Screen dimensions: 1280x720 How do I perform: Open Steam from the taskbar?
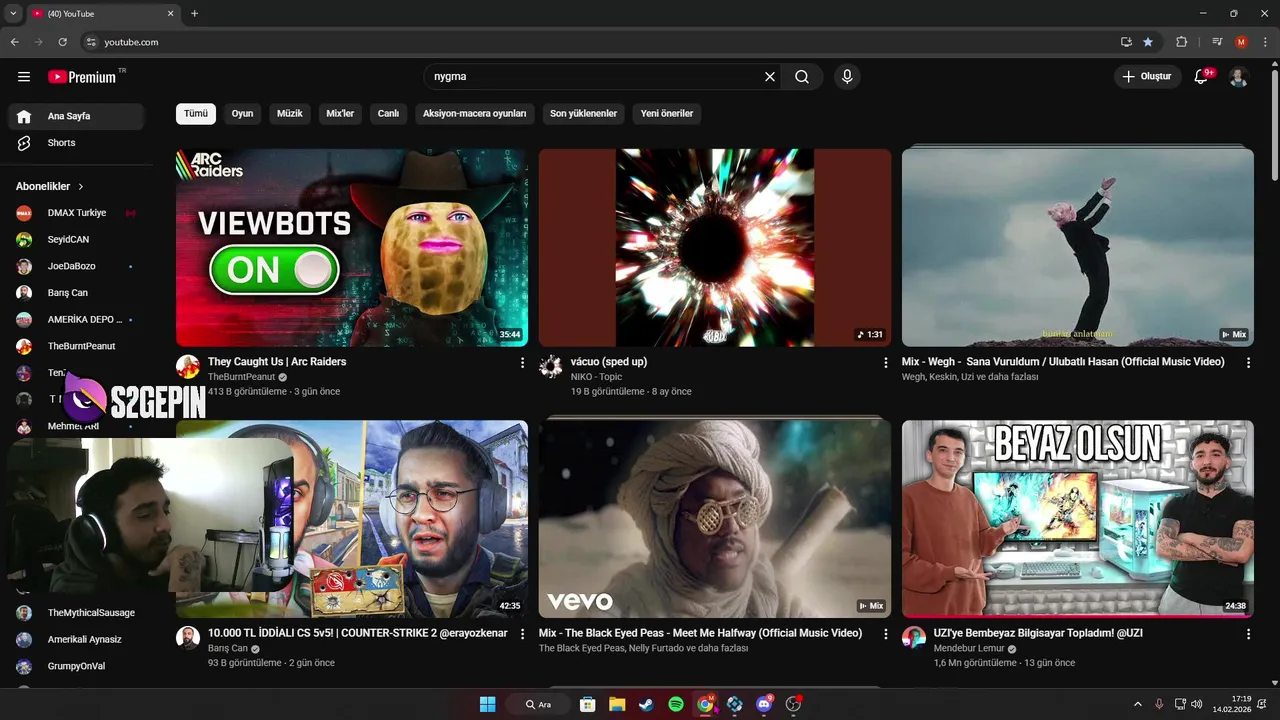tap(646, 704)
